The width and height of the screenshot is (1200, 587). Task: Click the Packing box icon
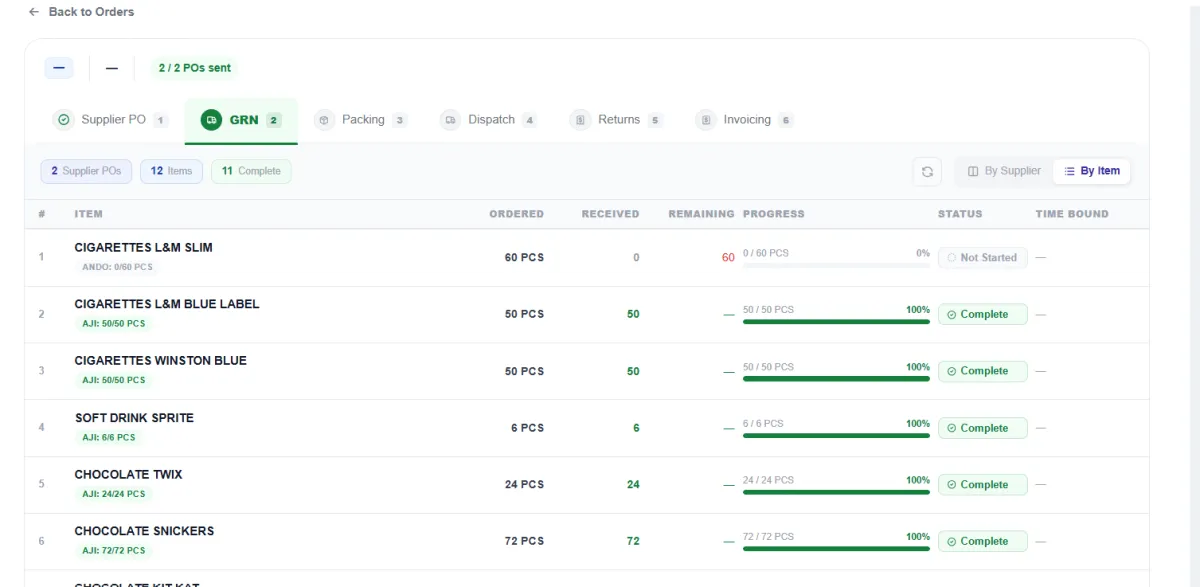coord(324,120)
